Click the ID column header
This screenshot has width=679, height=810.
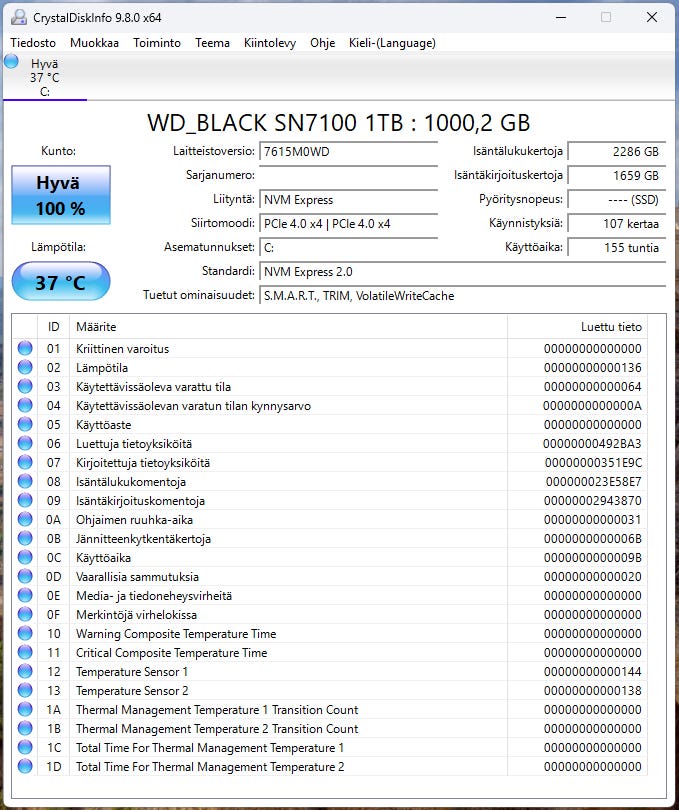click(x=53, y=327)
